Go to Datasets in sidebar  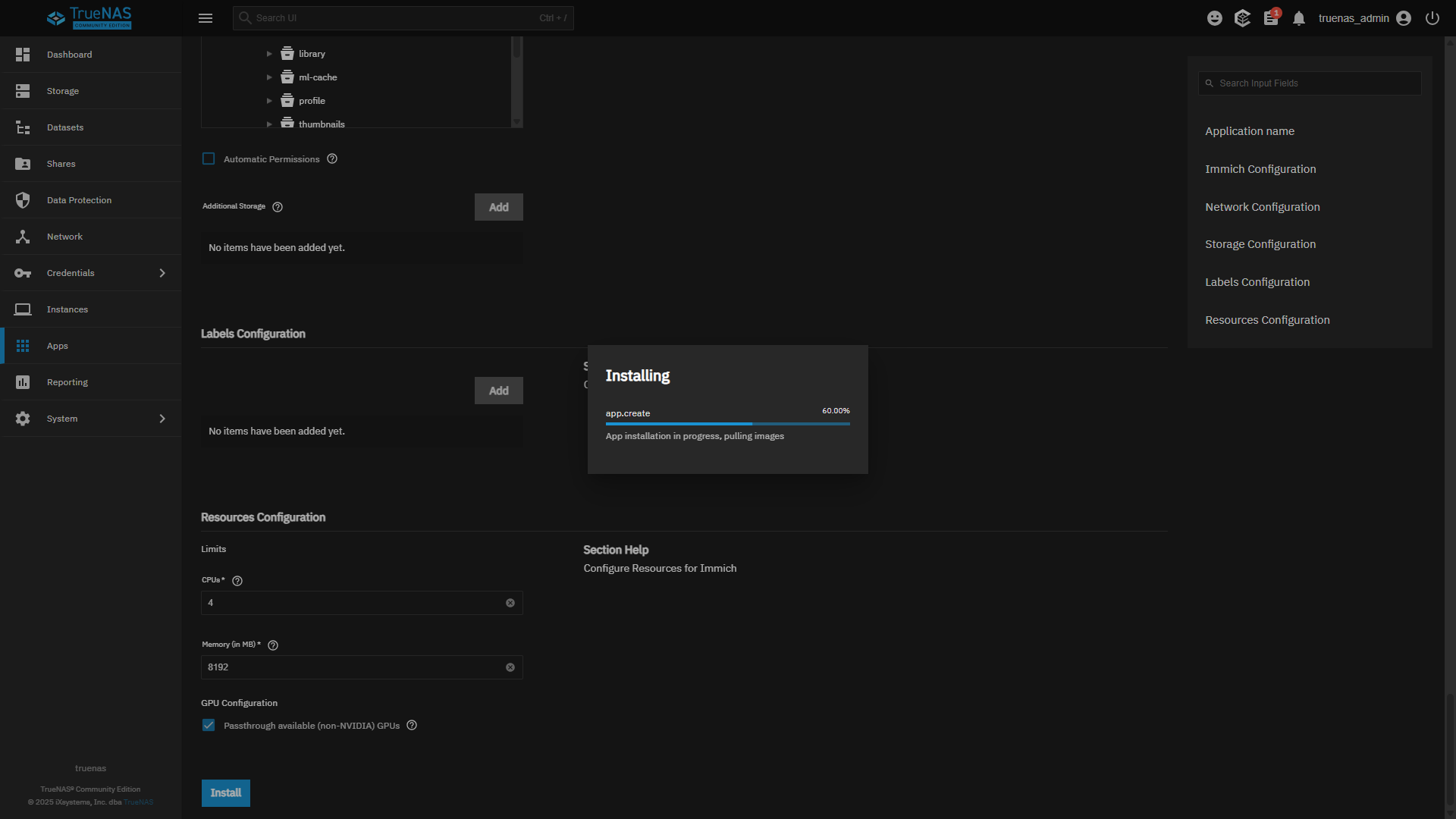[65, 127]
